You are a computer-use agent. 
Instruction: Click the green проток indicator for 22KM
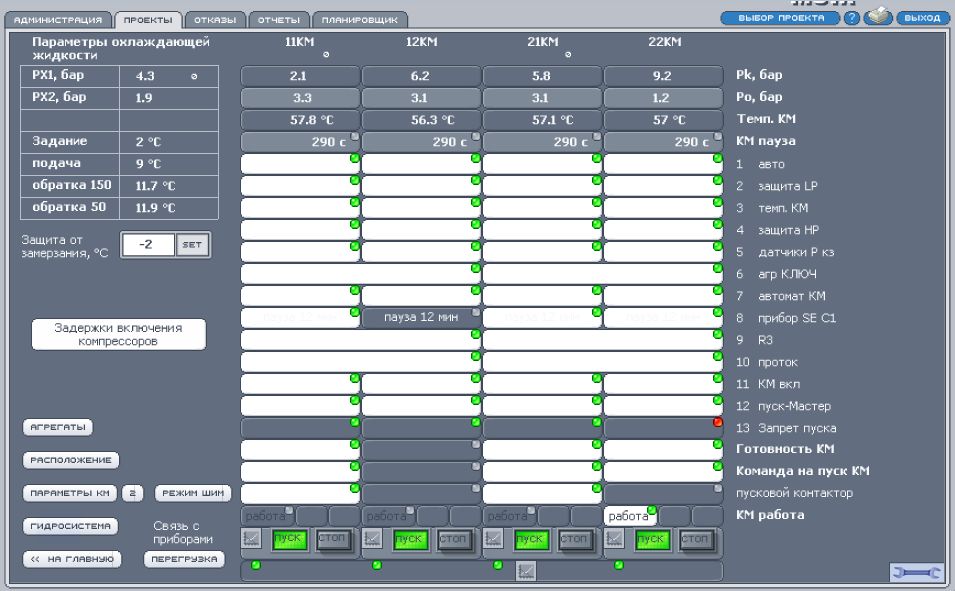click(x=717, y=356)
